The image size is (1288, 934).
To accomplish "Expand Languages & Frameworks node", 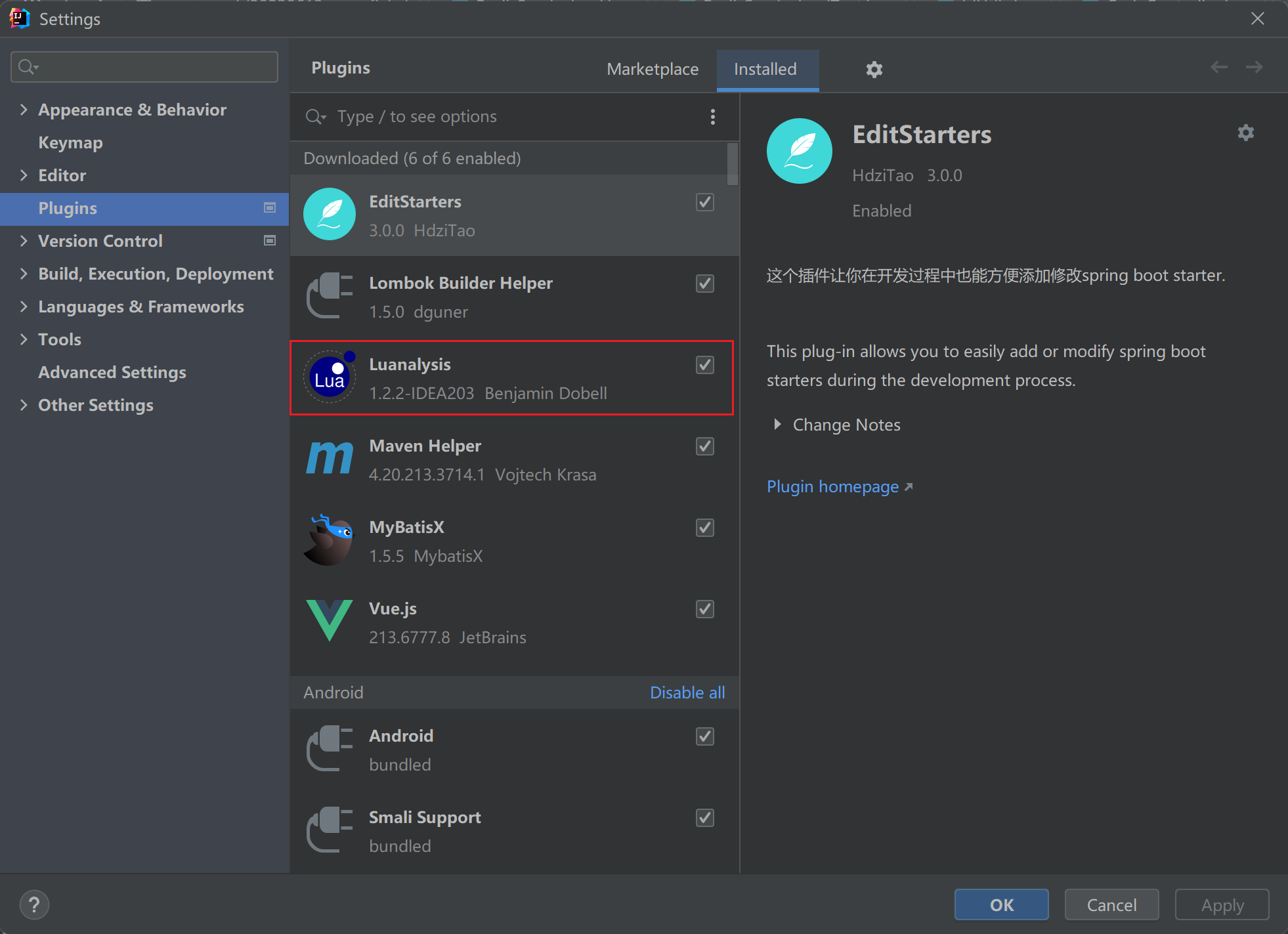I will (x=24, y=307).
